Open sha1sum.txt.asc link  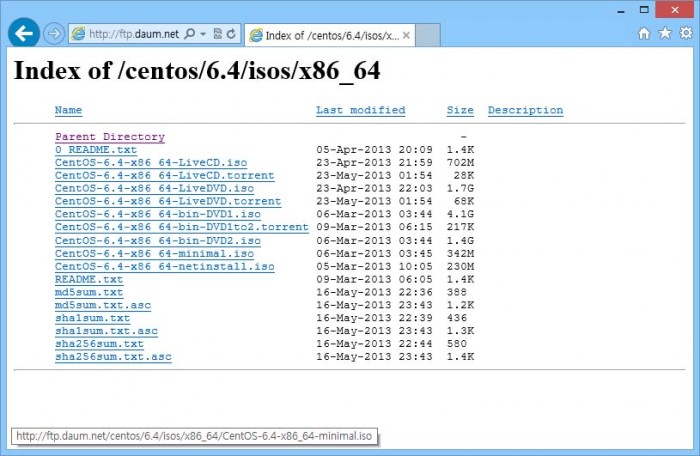(x=106, y=331)
